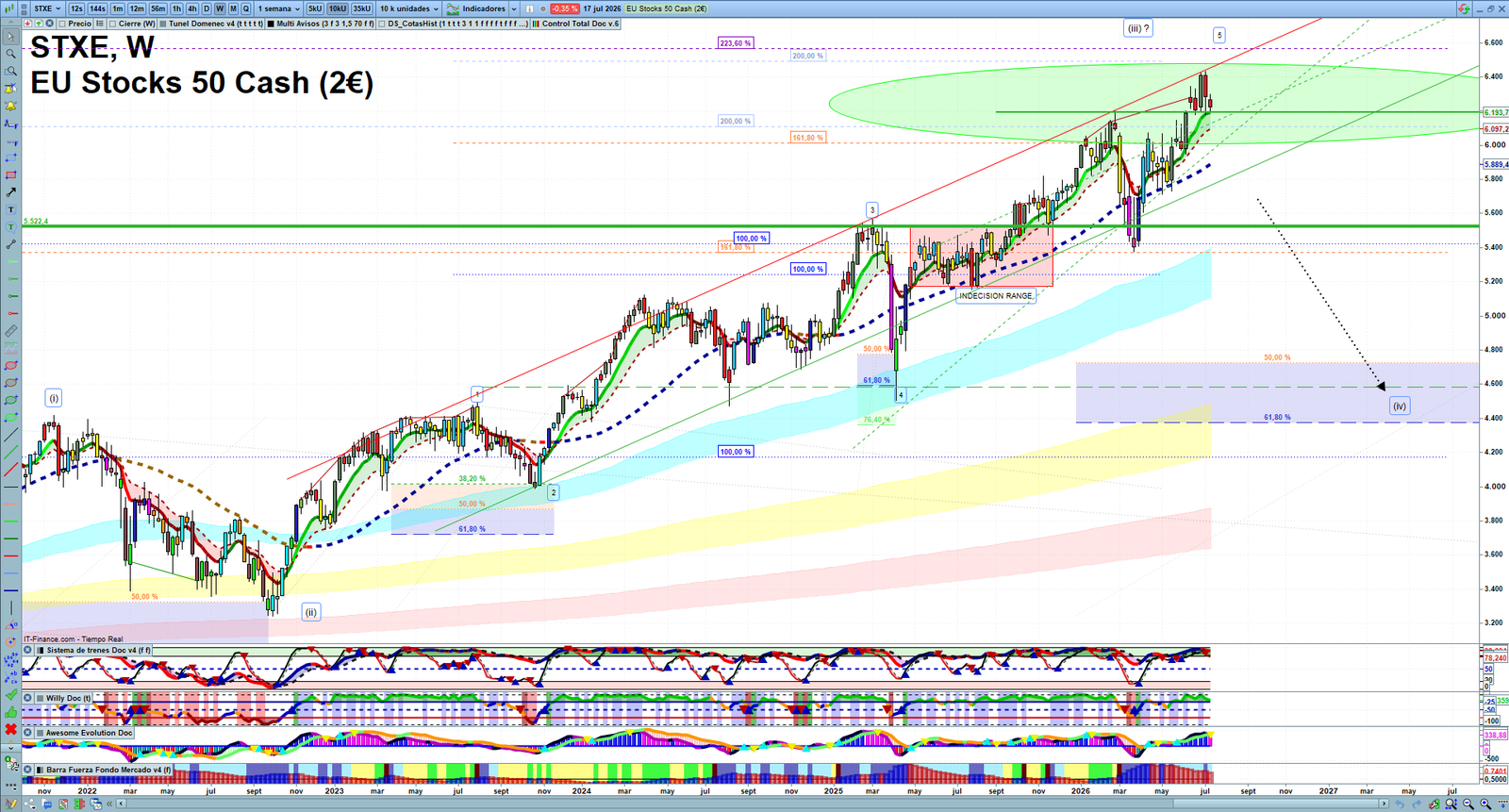Viewport: 1509px width, 812px height.
Task: Set the 10kU units button
Action: [337, 8]
